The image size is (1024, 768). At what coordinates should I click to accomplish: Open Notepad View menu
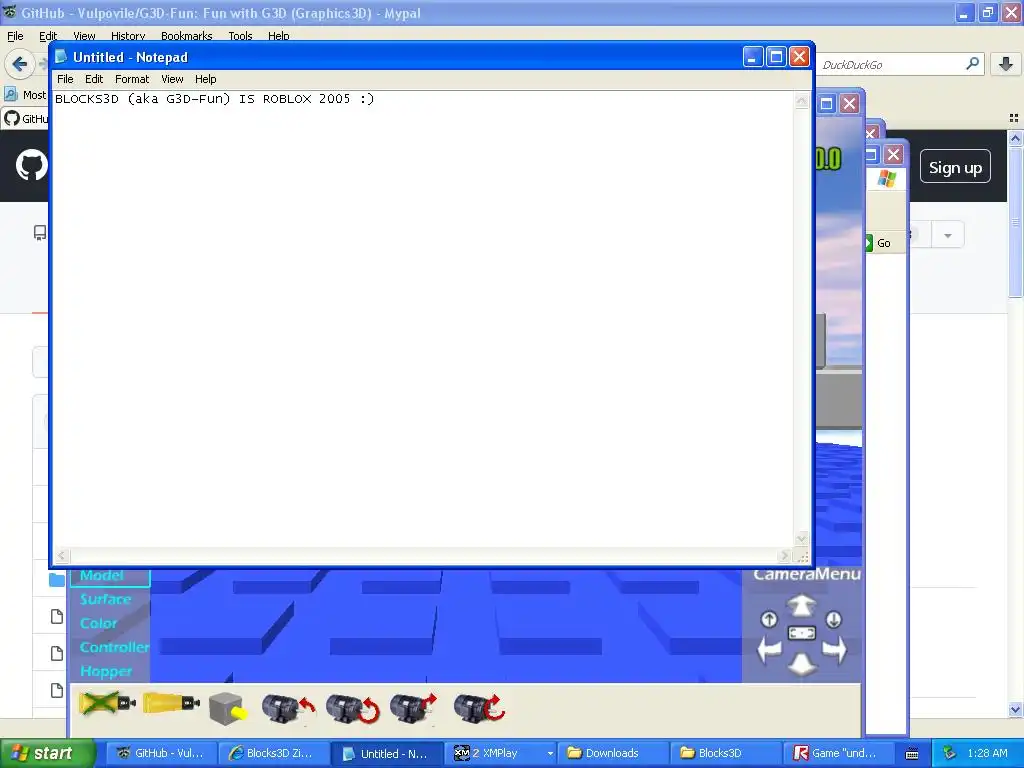pos(172,79)
